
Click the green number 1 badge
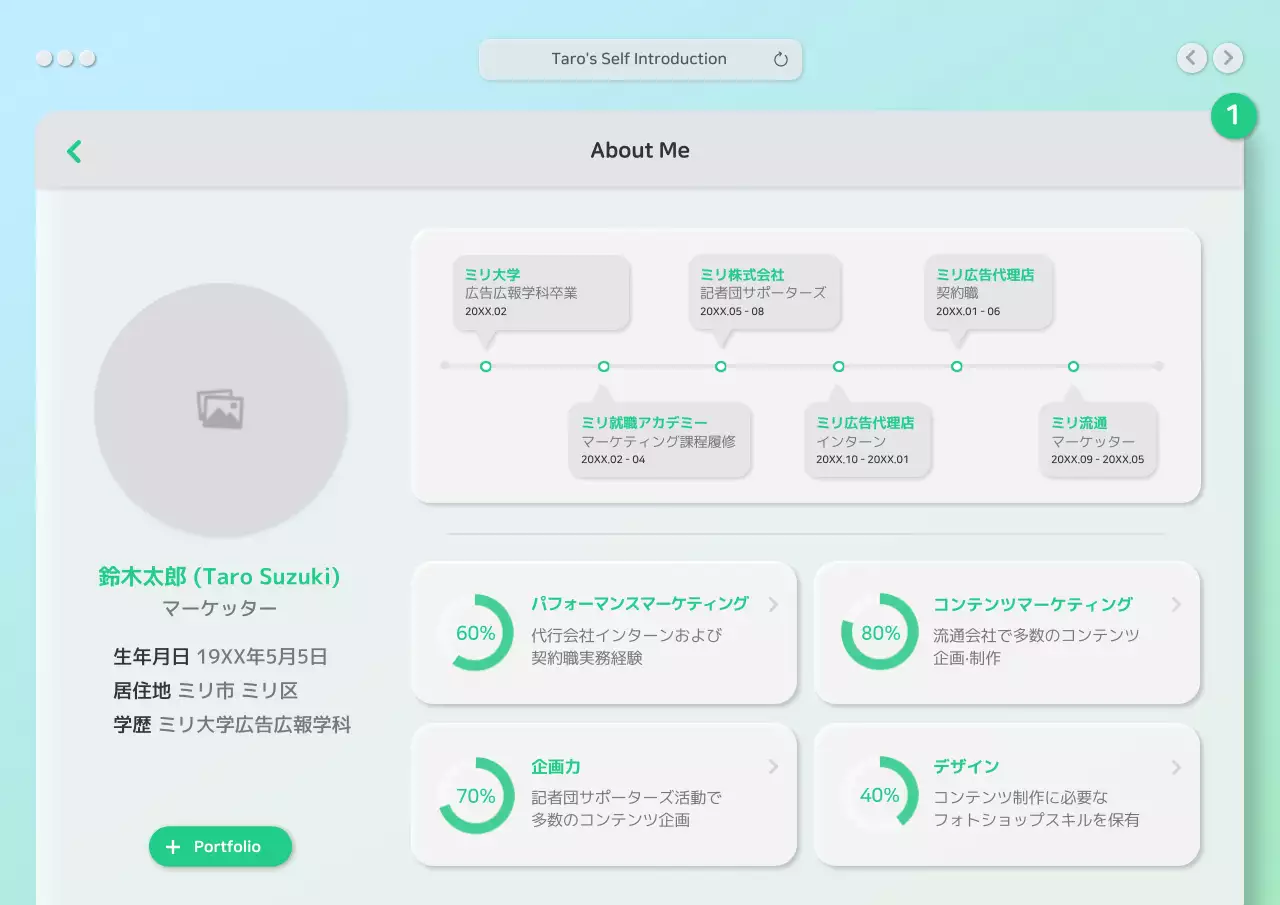click(1233, 116)
